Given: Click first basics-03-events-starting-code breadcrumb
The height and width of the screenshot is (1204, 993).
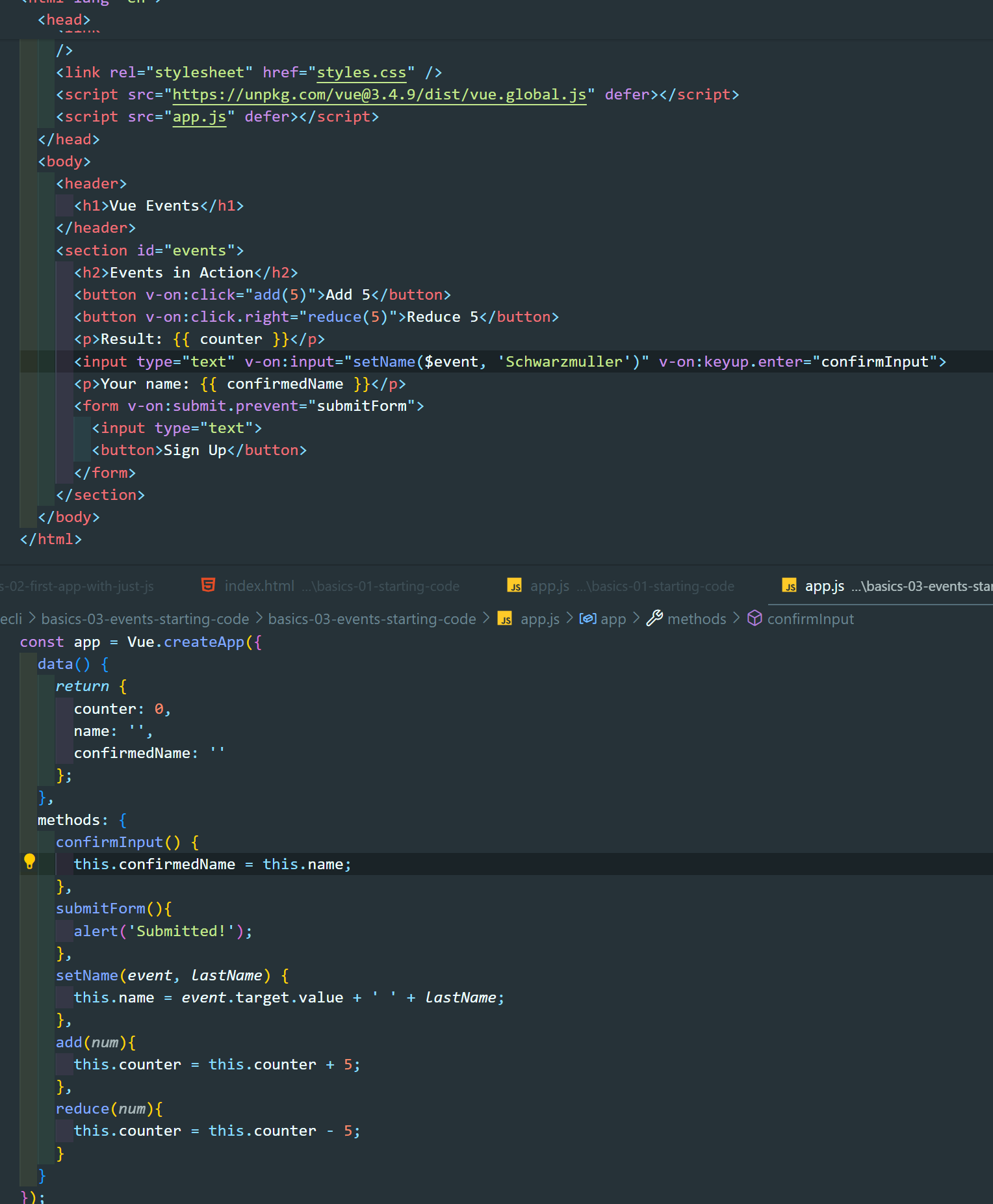Looking at the screenshot, I should (145, 619).
